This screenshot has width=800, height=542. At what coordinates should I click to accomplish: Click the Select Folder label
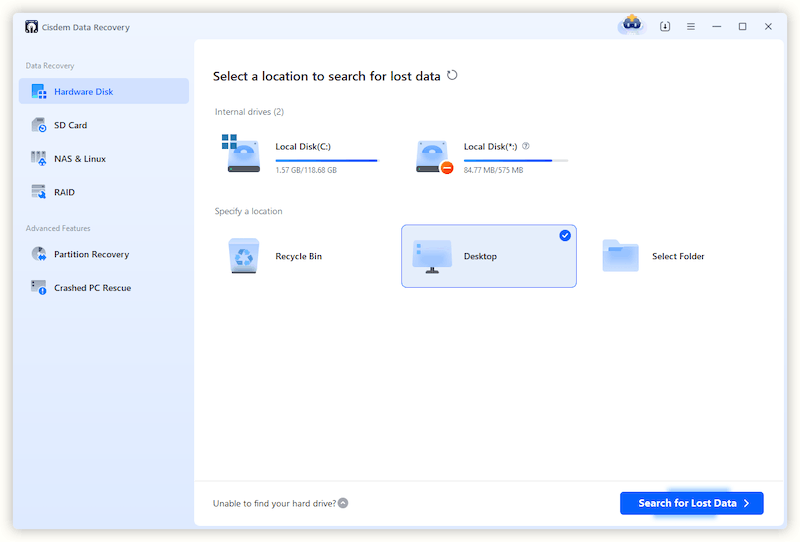(678, 256)
